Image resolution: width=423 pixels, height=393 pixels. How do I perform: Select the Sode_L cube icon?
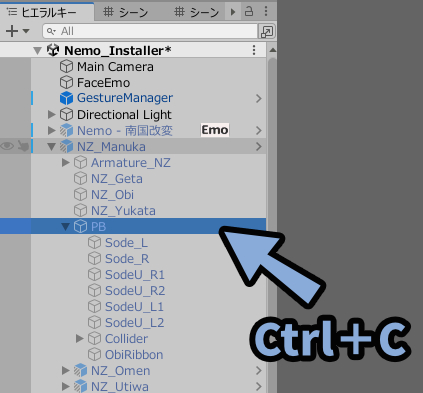point(94,242)
